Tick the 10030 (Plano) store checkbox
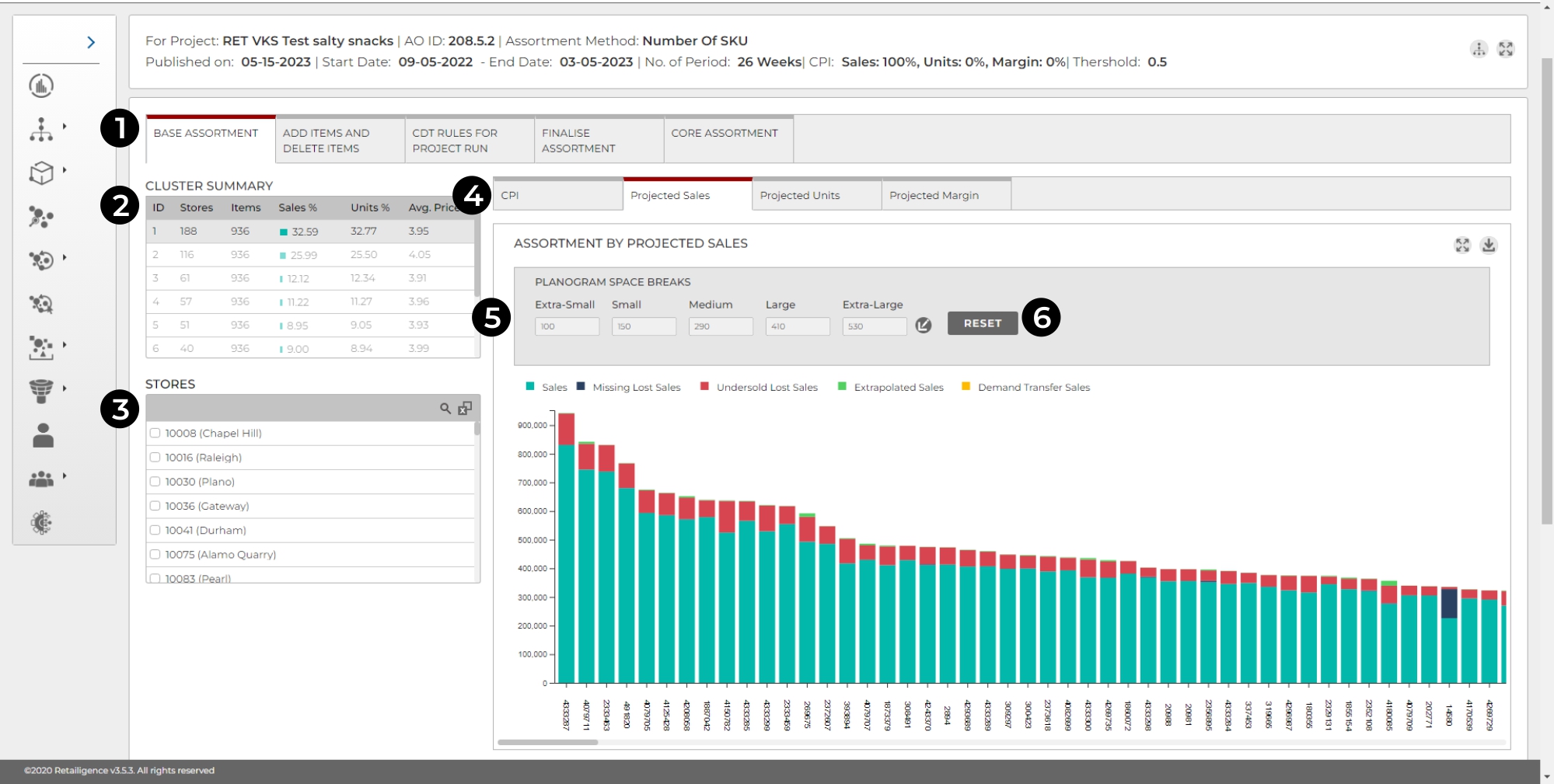The image size is (1554, 784). pos(155,482)
